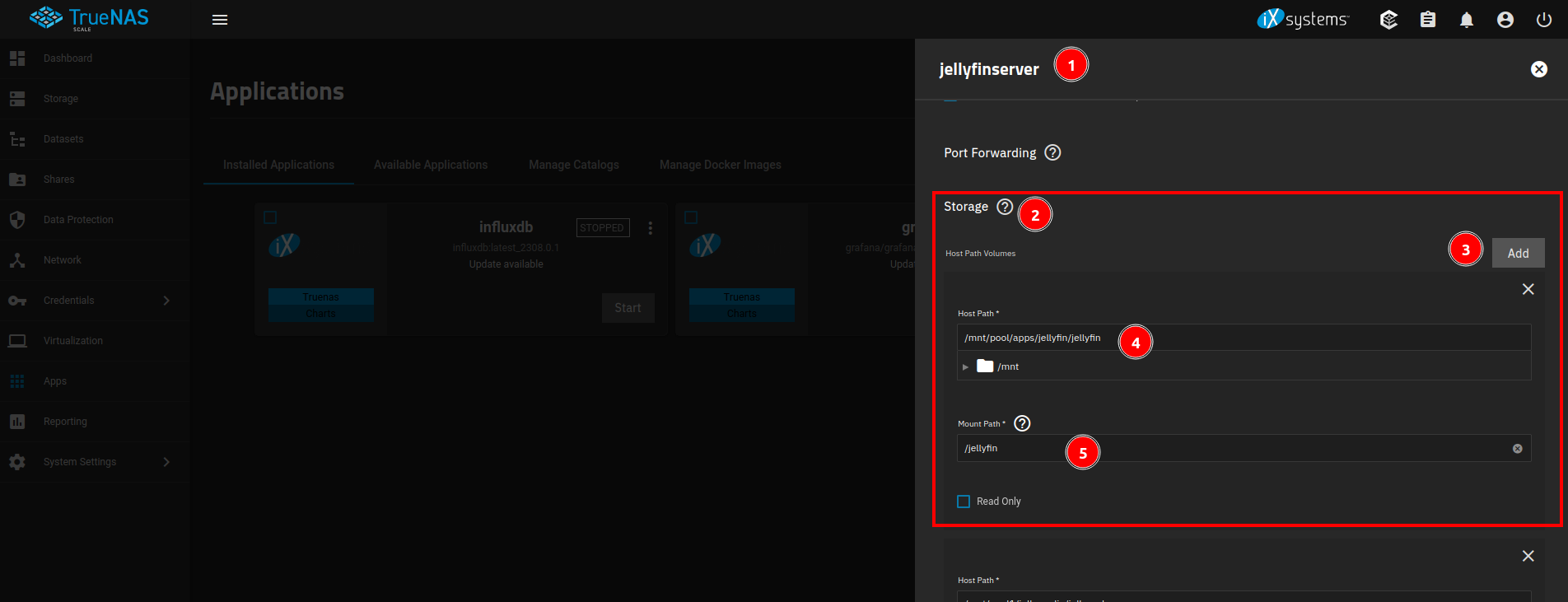
Task: Show help for Storage section
Action: [x=1005, y=207]
